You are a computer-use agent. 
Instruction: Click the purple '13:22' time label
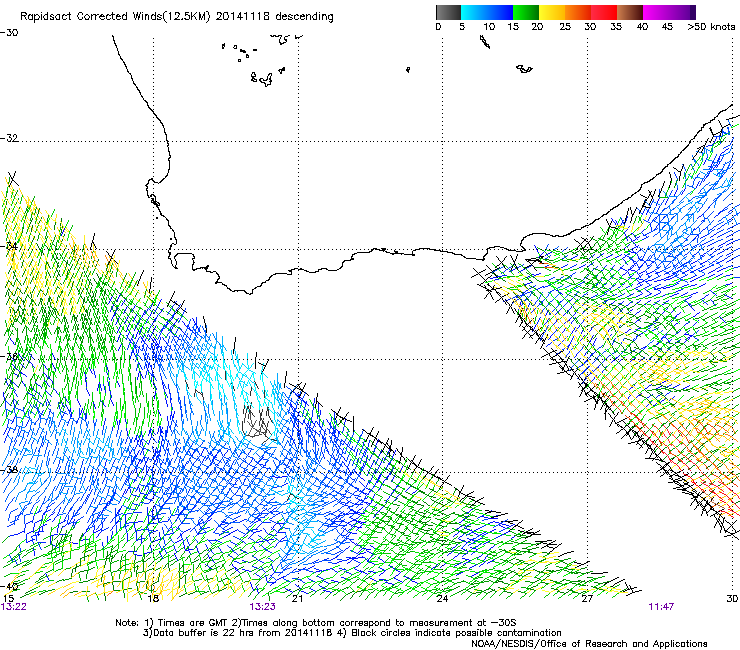pos(14,607)
